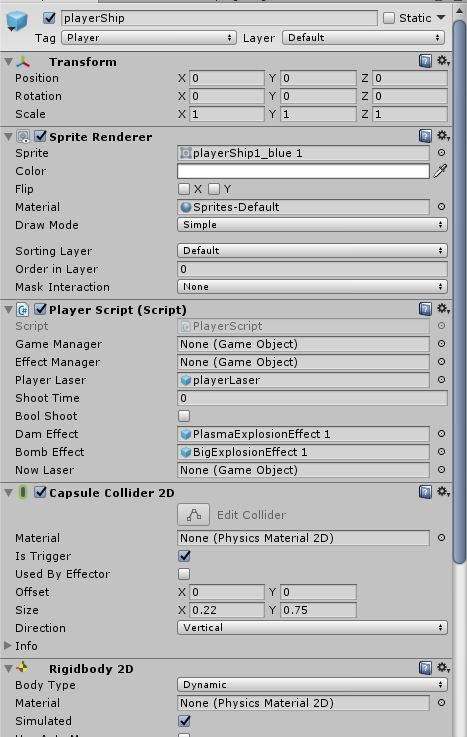Uncheck the Simulated checkbox
Viewport: 467px width, 737px height.
tap(184, 721)
